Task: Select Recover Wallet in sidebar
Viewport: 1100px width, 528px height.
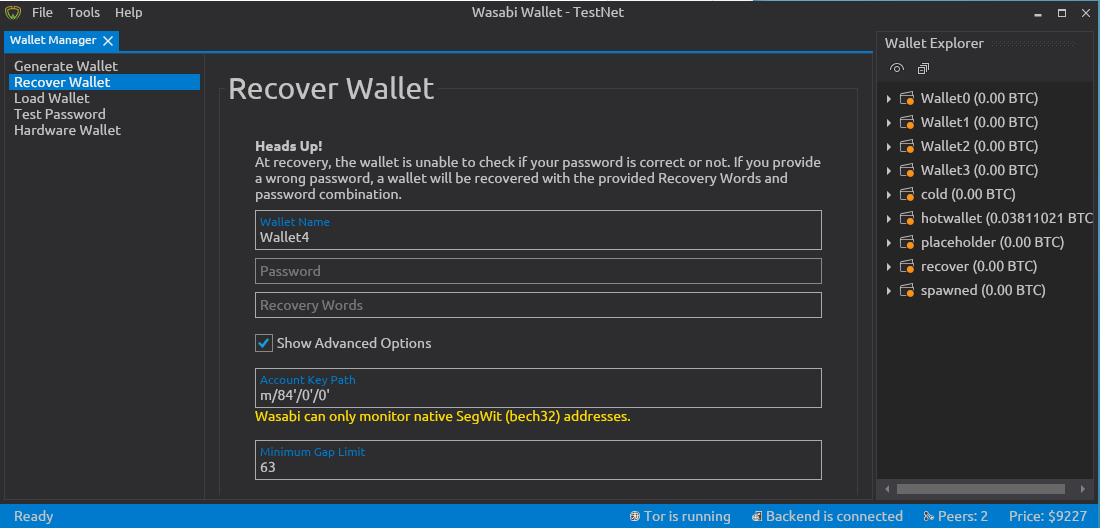Action: [x=105, y=82]
